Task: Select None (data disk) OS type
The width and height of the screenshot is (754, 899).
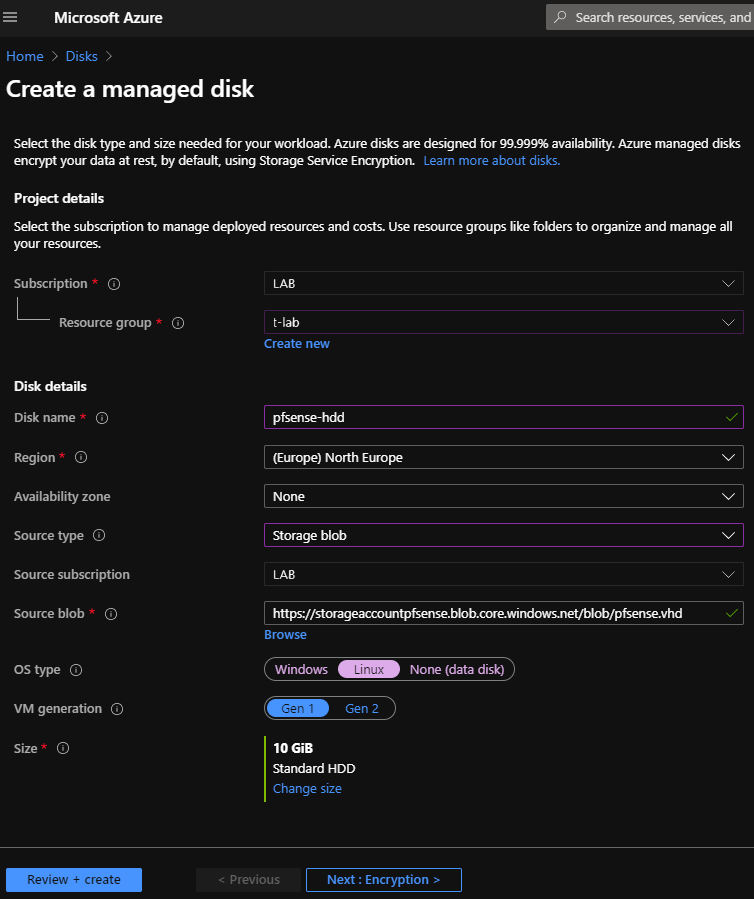Action: 457,669
